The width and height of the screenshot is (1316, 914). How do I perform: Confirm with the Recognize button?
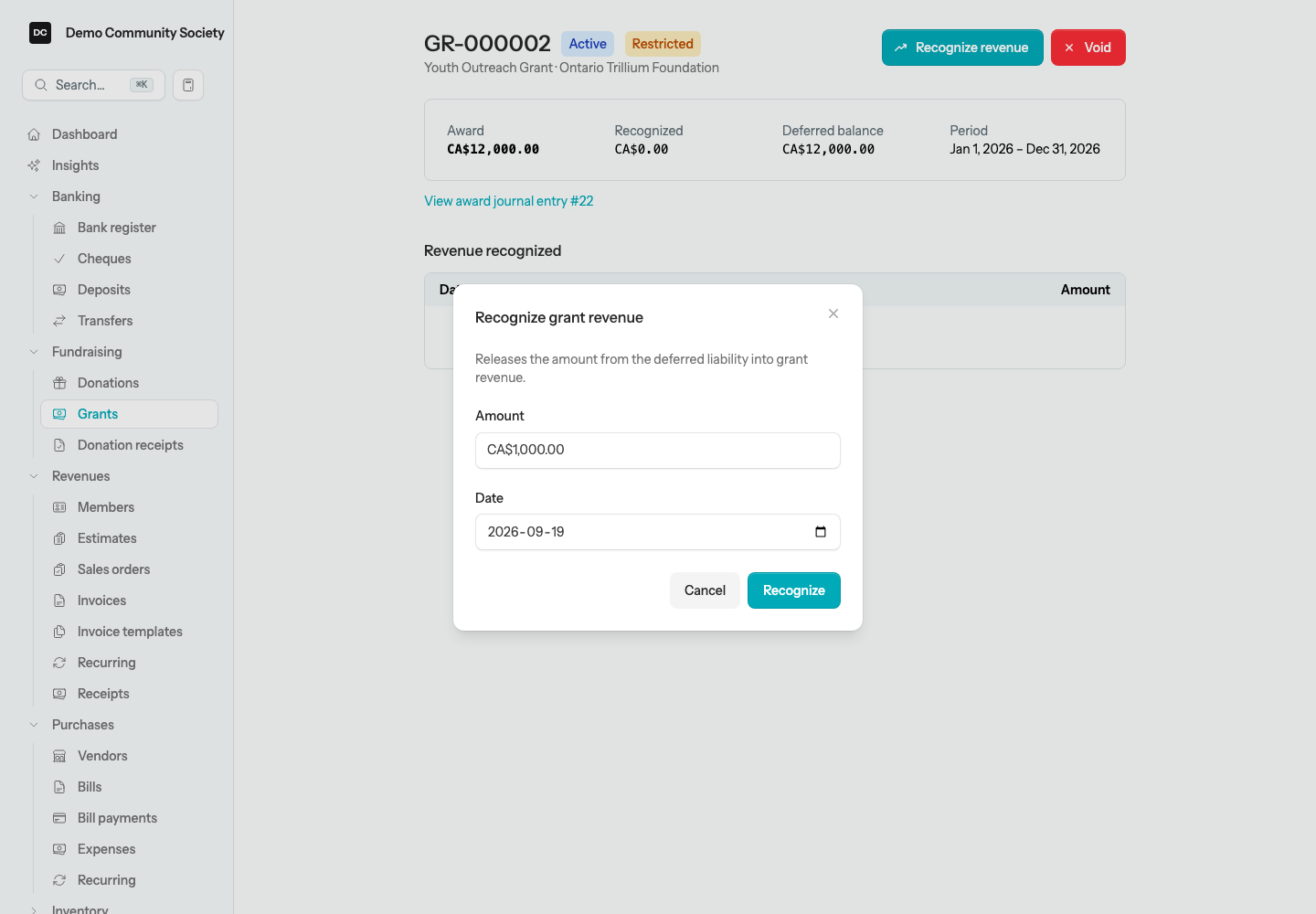pos(794,590)
